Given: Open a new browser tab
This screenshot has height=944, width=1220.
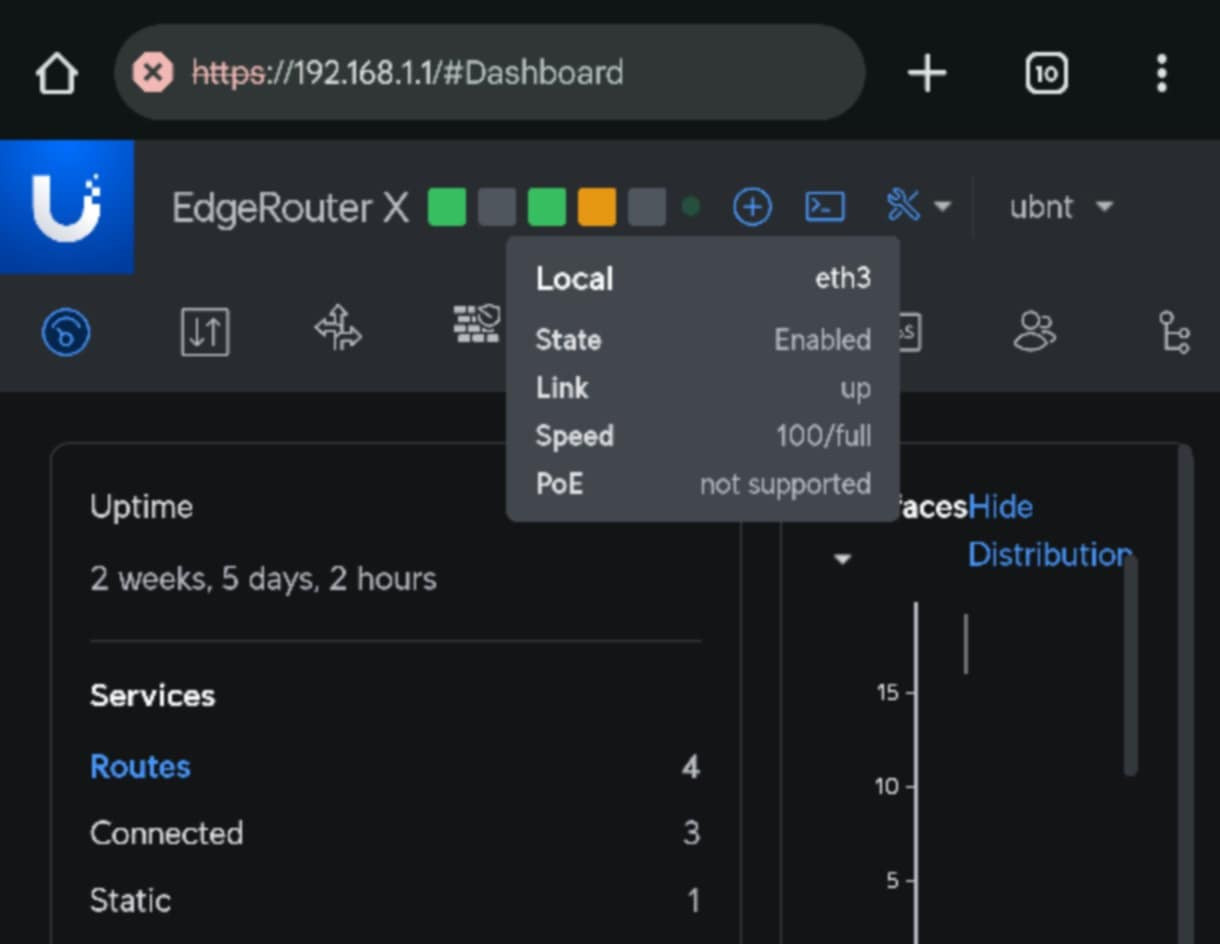Looking at the screenshot, I should pyautogui.click(x=927, y=73).
